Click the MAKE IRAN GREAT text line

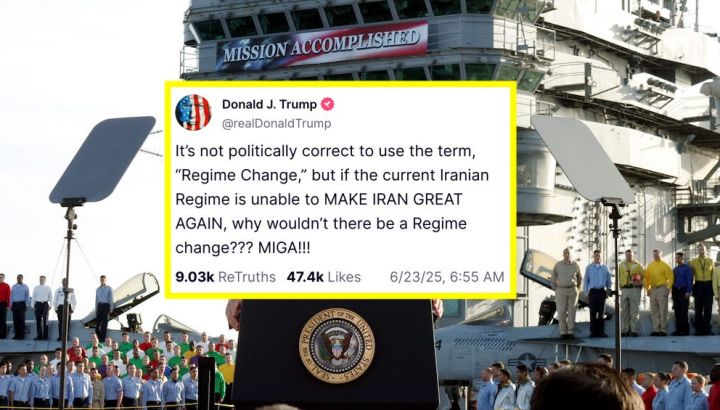tap(393, 200)
